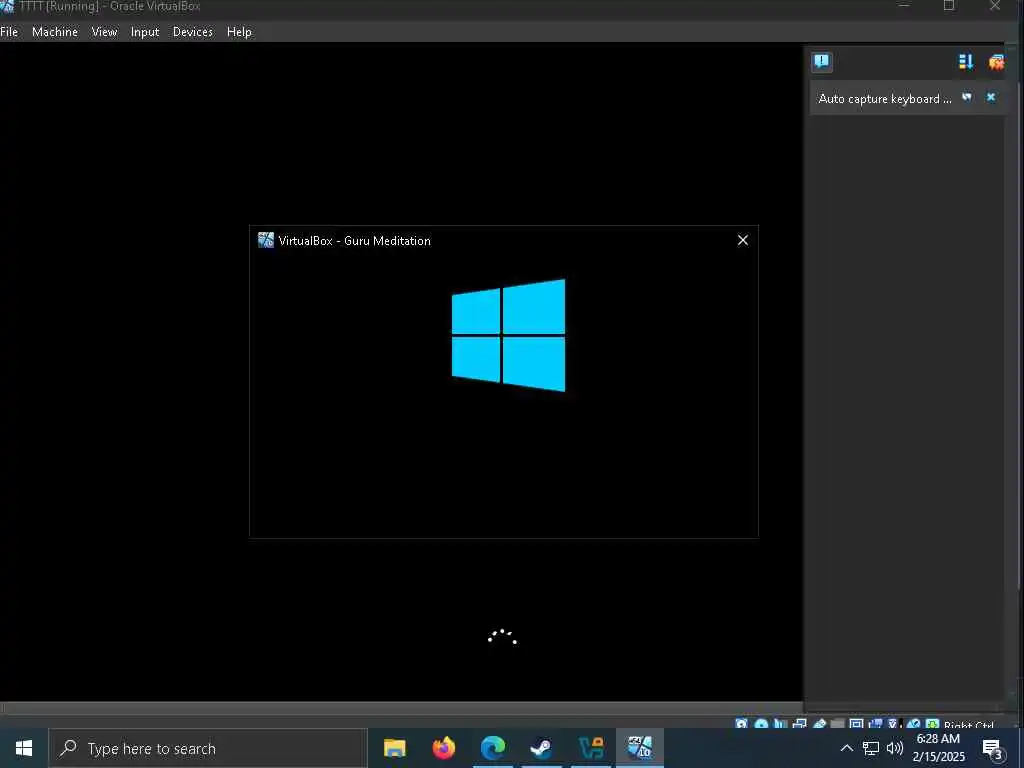The height and width of the screenshot is (768, 1024).
Task: Click the hard disk status bar indicator
Action: coord(741,724)
